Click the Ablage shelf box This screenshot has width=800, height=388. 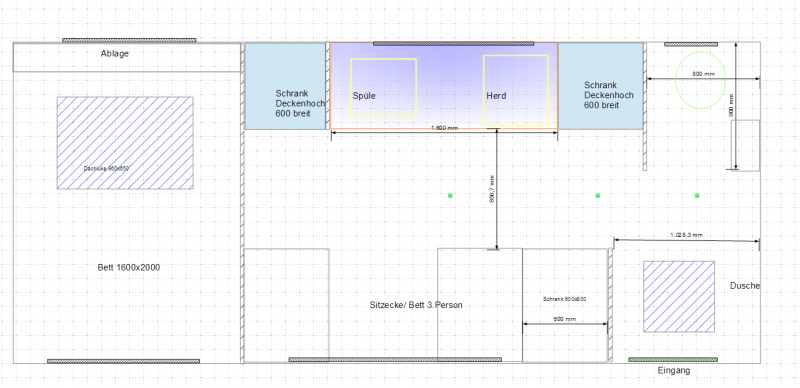click(x=127, y=57)
